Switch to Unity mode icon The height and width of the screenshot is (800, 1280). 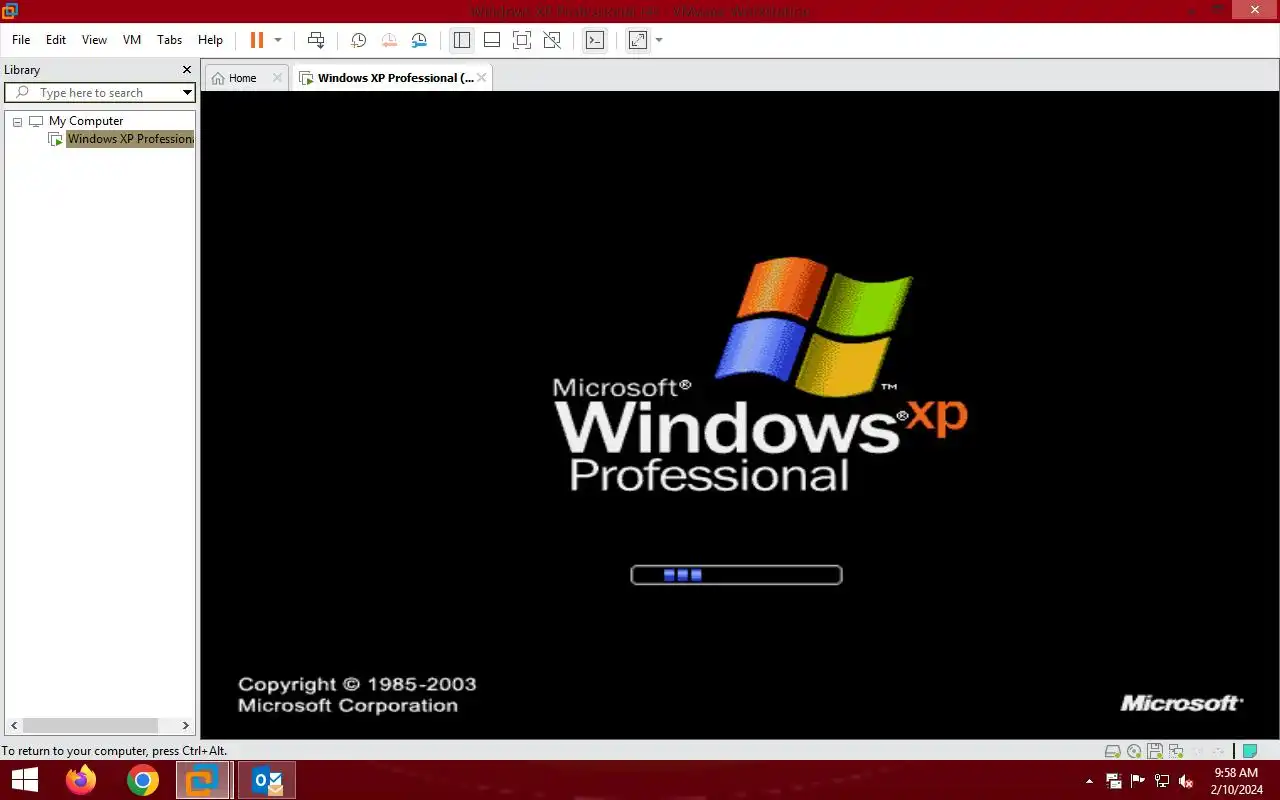(552, 40)
